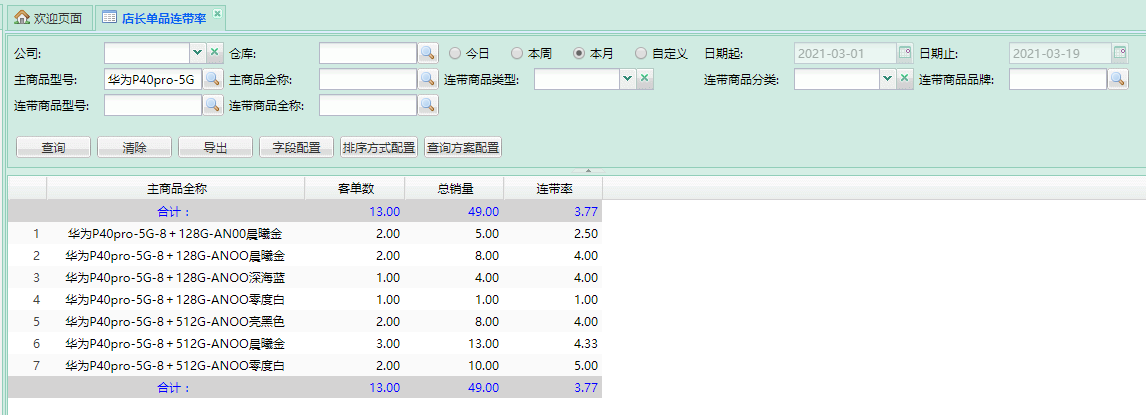Switch to the 欢迎页面 tab
The image size is (1146, 415).
tap(50, 18)
